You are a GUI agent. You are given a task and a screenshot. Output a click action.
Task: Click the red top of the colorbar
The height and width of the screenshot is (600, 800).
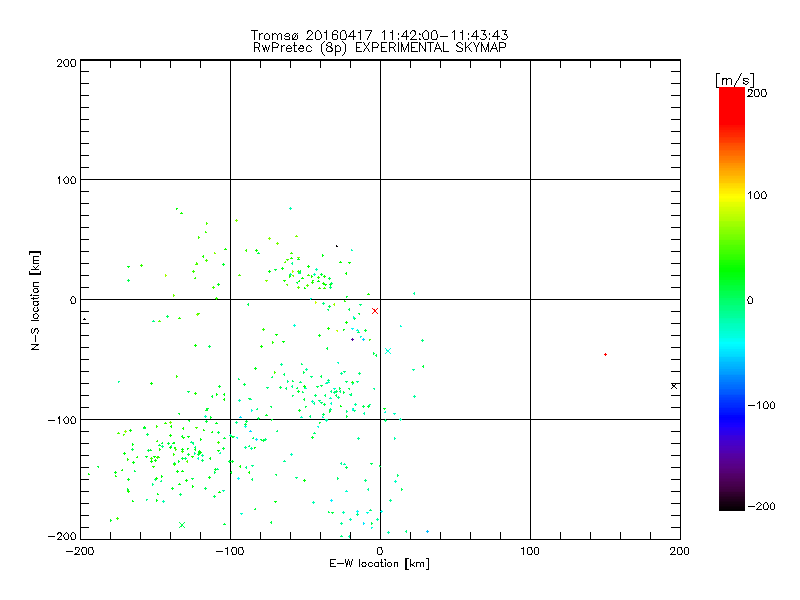click(x=732, y=93)
